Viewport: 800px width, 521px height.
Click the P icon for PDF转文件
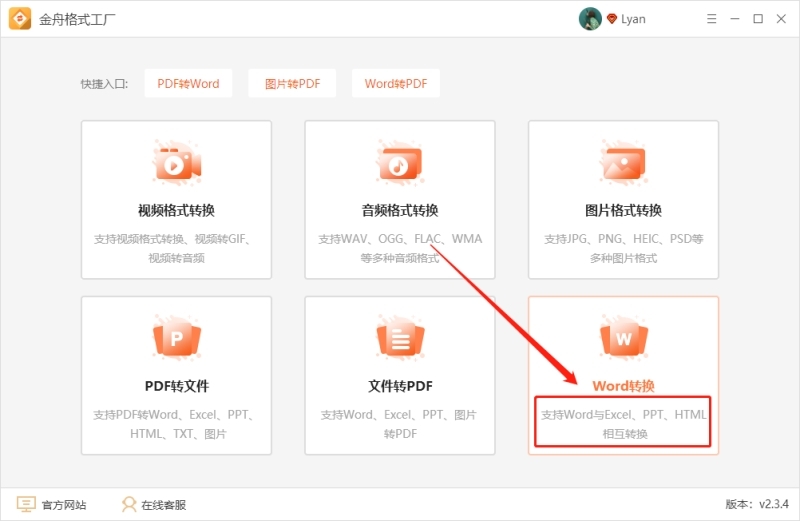[177, 338]
